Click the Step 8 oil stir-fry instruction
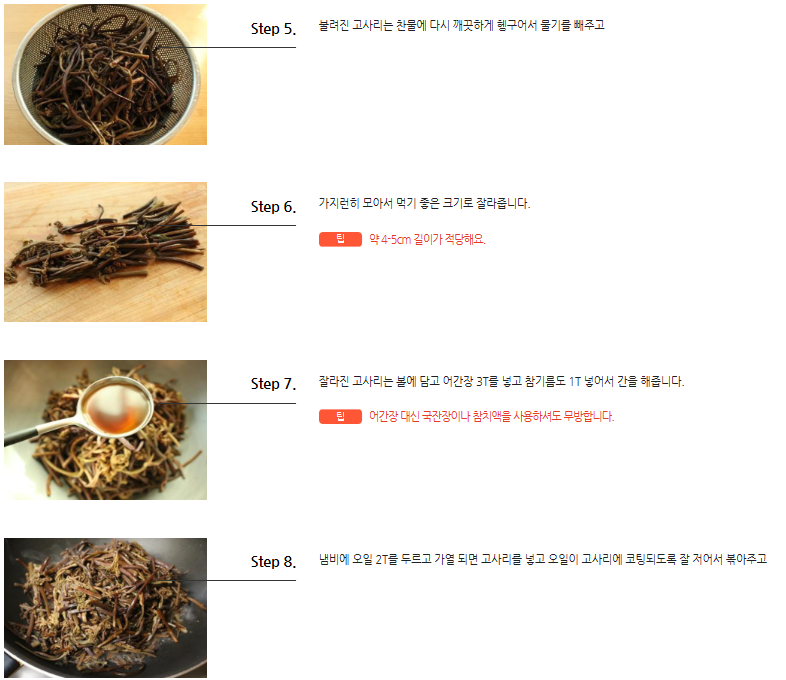Screen dimensions: 786x680 point(543,559)
